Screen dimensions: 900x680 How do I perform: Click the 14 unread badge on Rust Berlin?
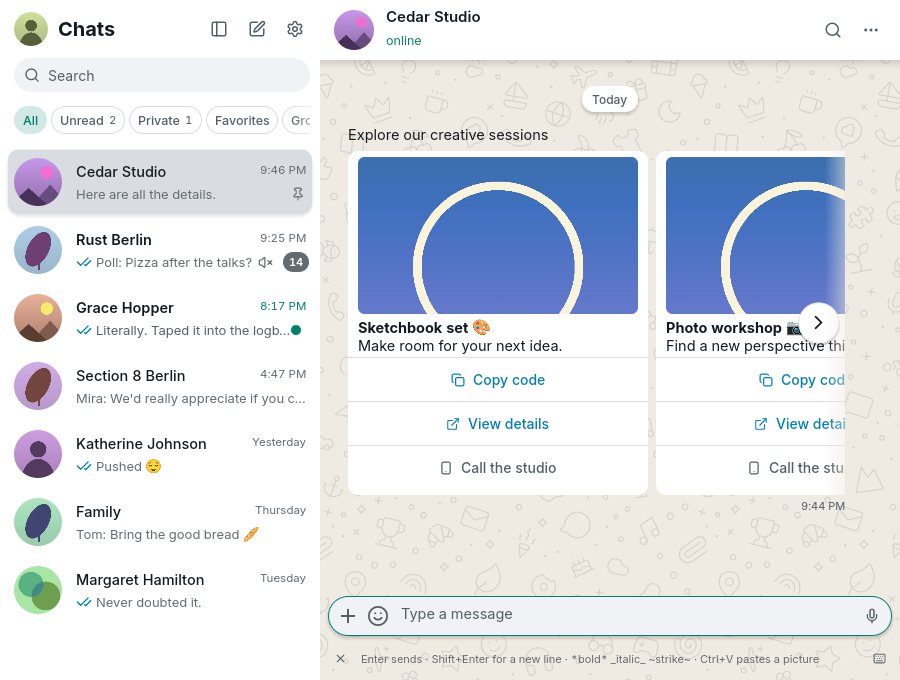pyautogui.click(x=296, y=262)
